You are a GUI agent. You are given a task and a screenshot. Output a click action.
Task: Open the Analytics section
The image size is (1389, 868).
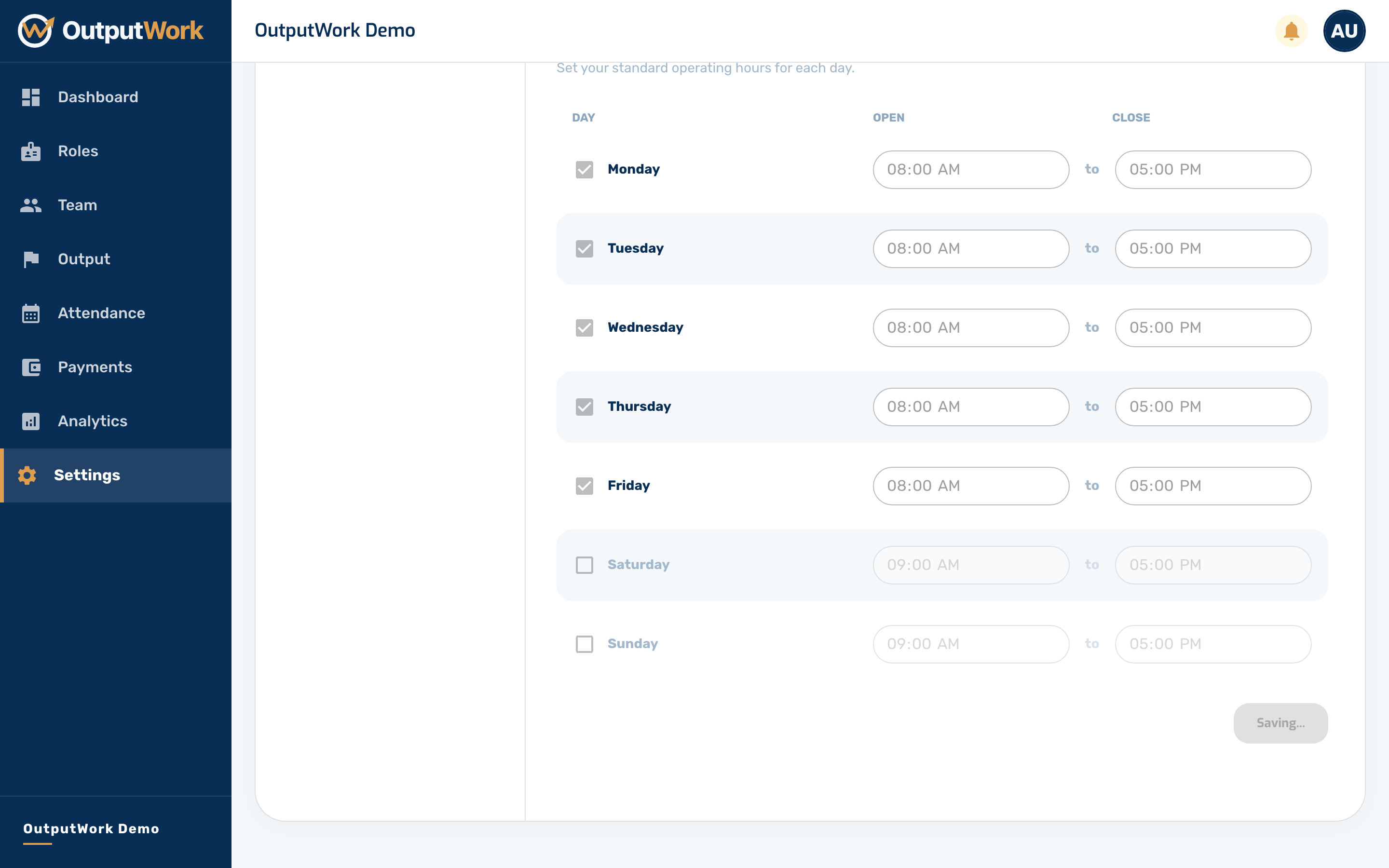[x=116, y=421]
